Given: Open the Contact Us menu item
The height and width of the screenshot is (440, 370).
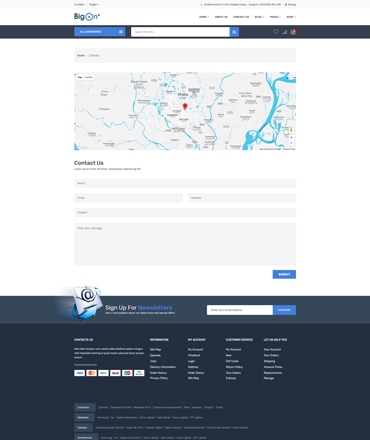Looking at the screenshot, I should coord(241,17).
